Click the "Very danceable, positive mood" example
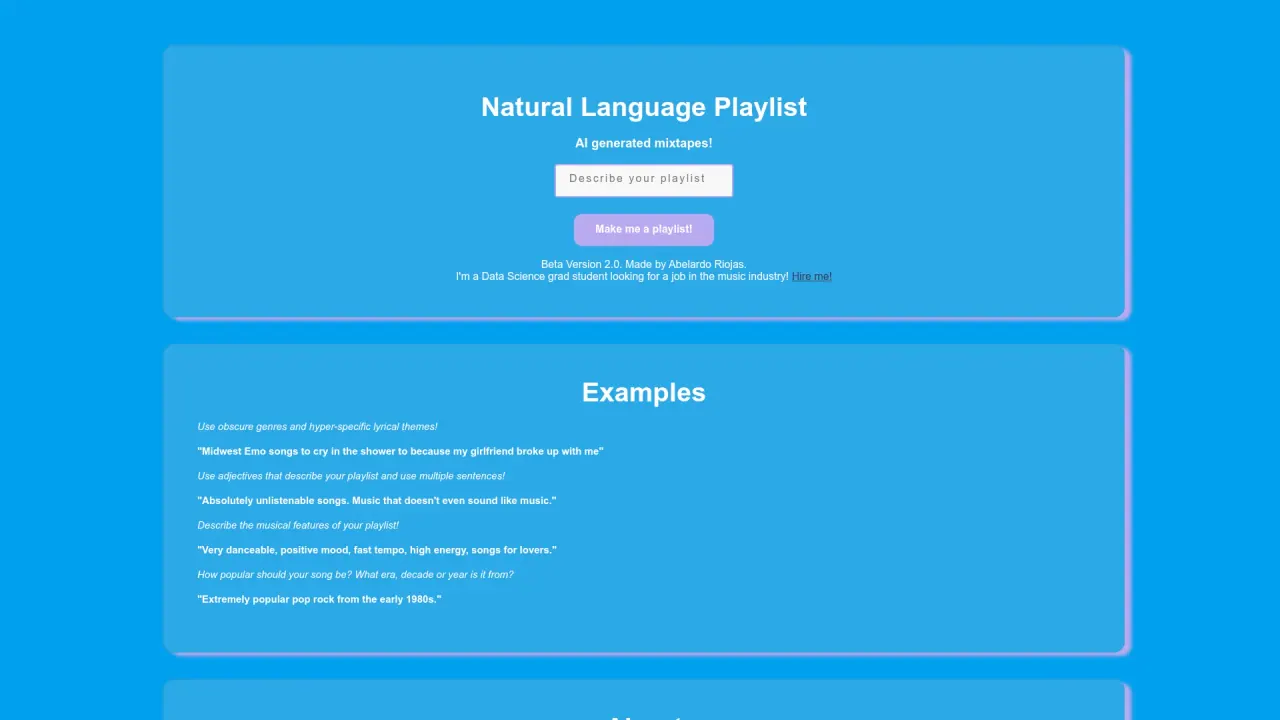 (x=377, y=551)
